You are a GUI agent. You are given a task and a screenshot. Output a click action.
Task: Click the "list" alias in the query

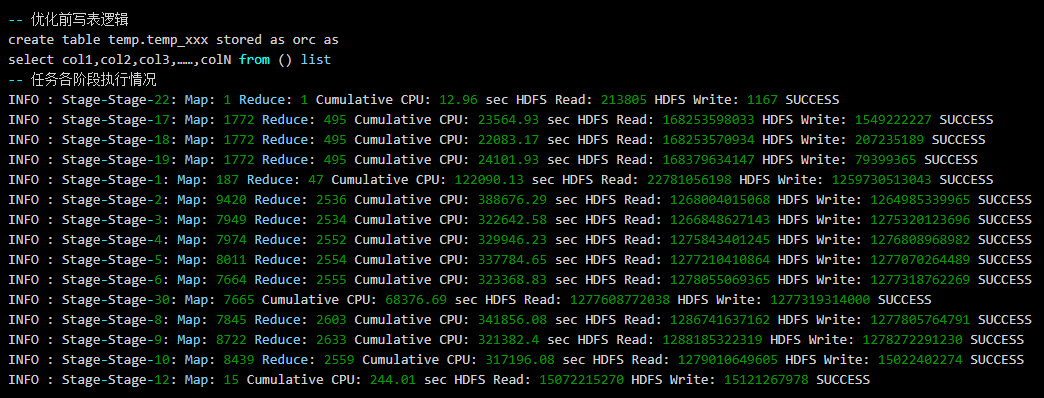tap(316, 60)
